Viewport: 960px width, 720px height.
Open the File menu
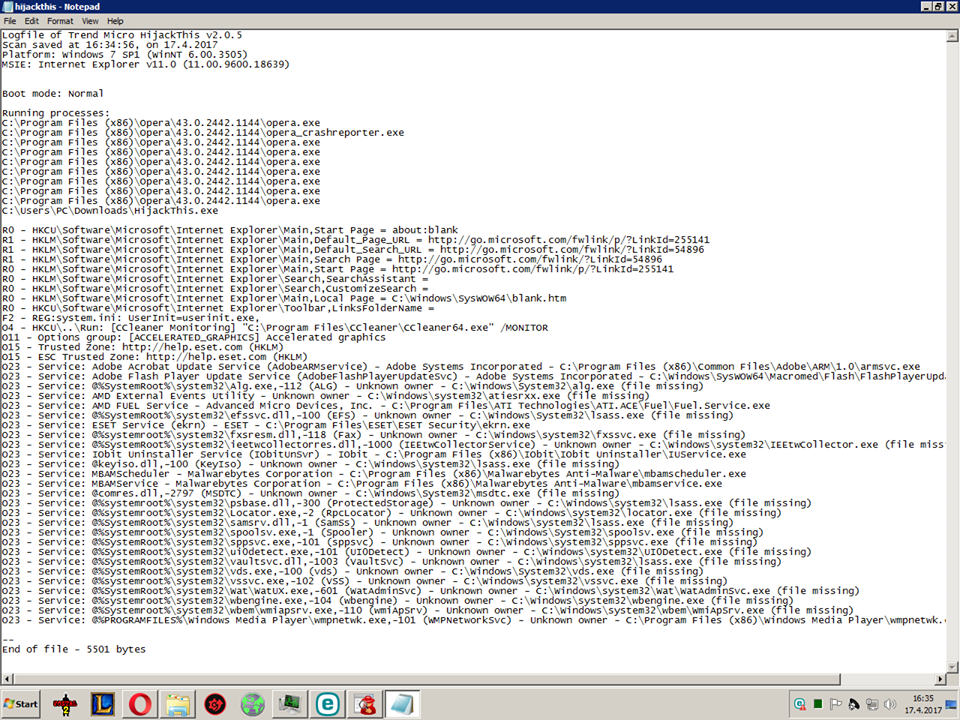tap(10, 21)
